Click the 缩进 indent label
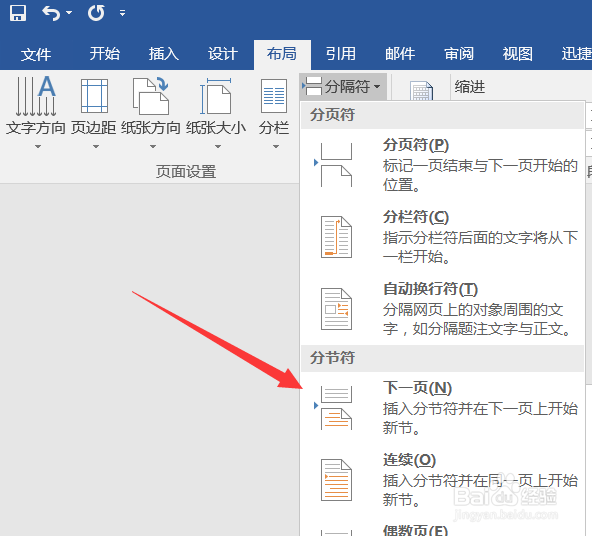 [x=470, y=87]
